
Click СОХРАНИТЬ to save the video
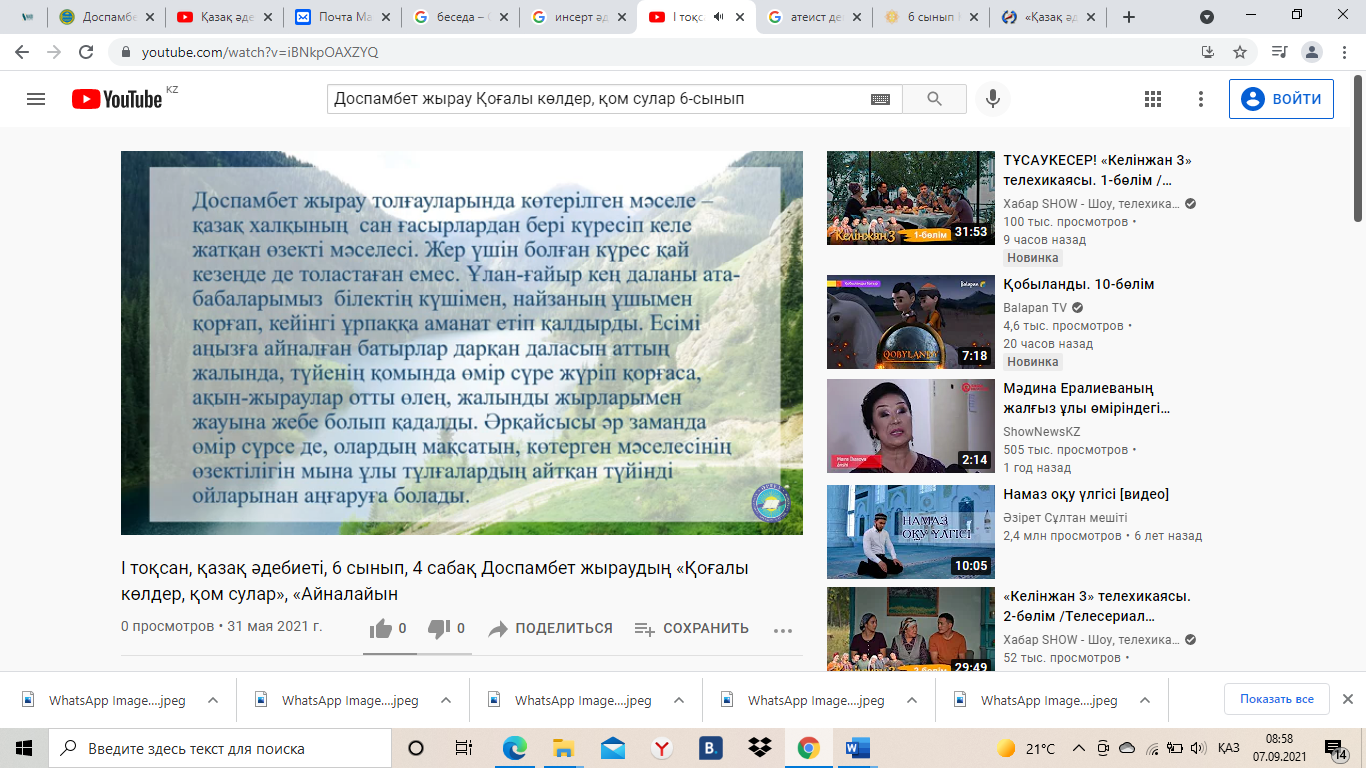point(691,629)
